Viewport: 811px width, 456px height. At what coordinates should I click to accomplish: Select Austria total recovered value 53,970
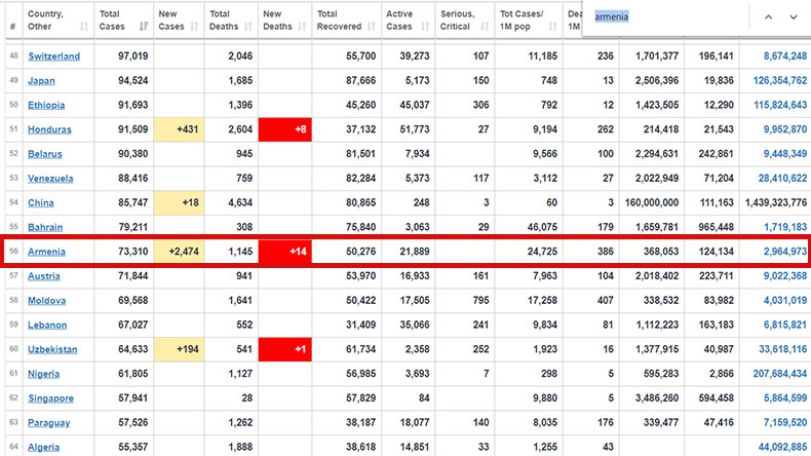[361, 276]
